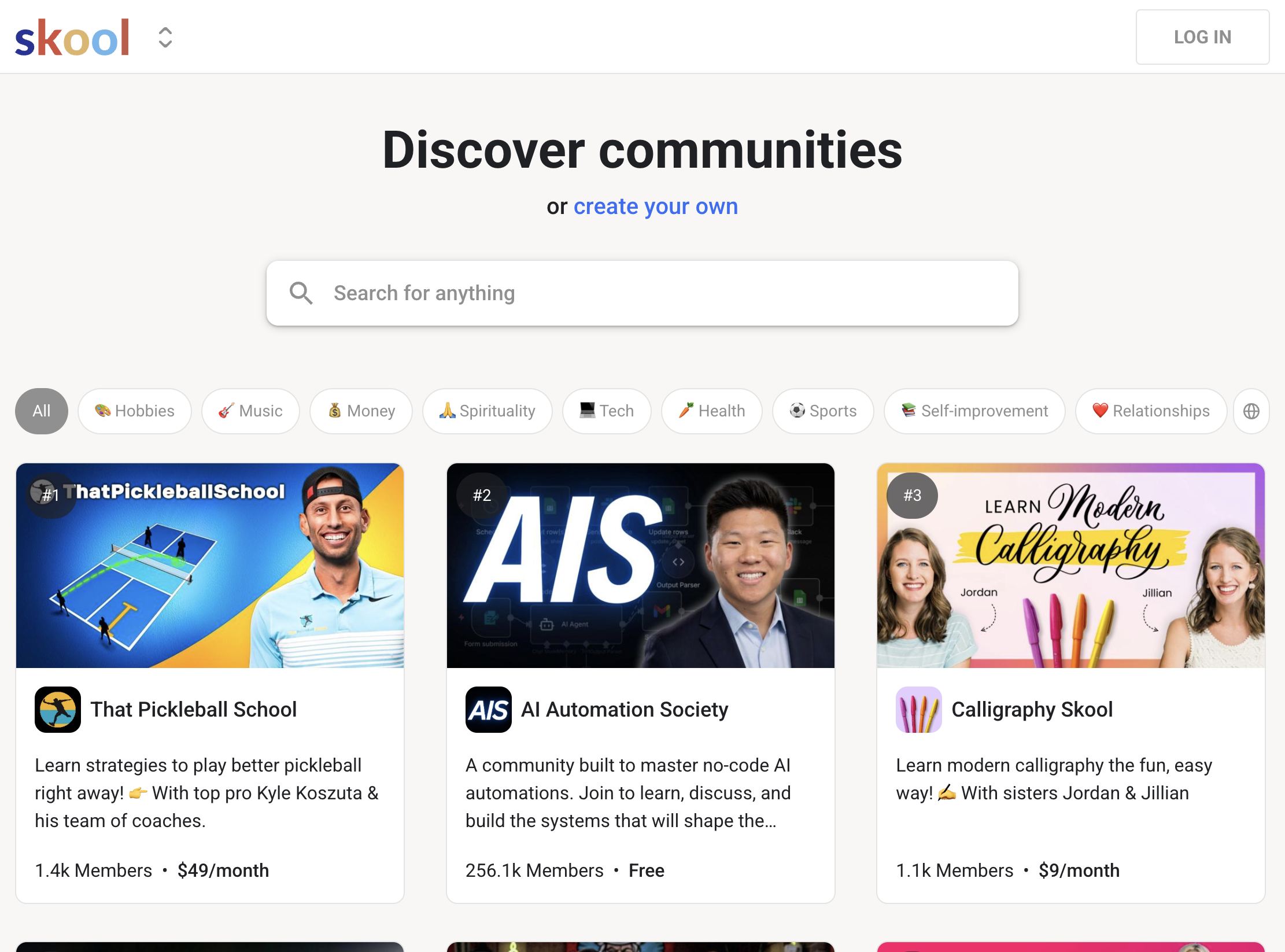Switch to the Tech category

pyautogui.click(x=607, y=411)
